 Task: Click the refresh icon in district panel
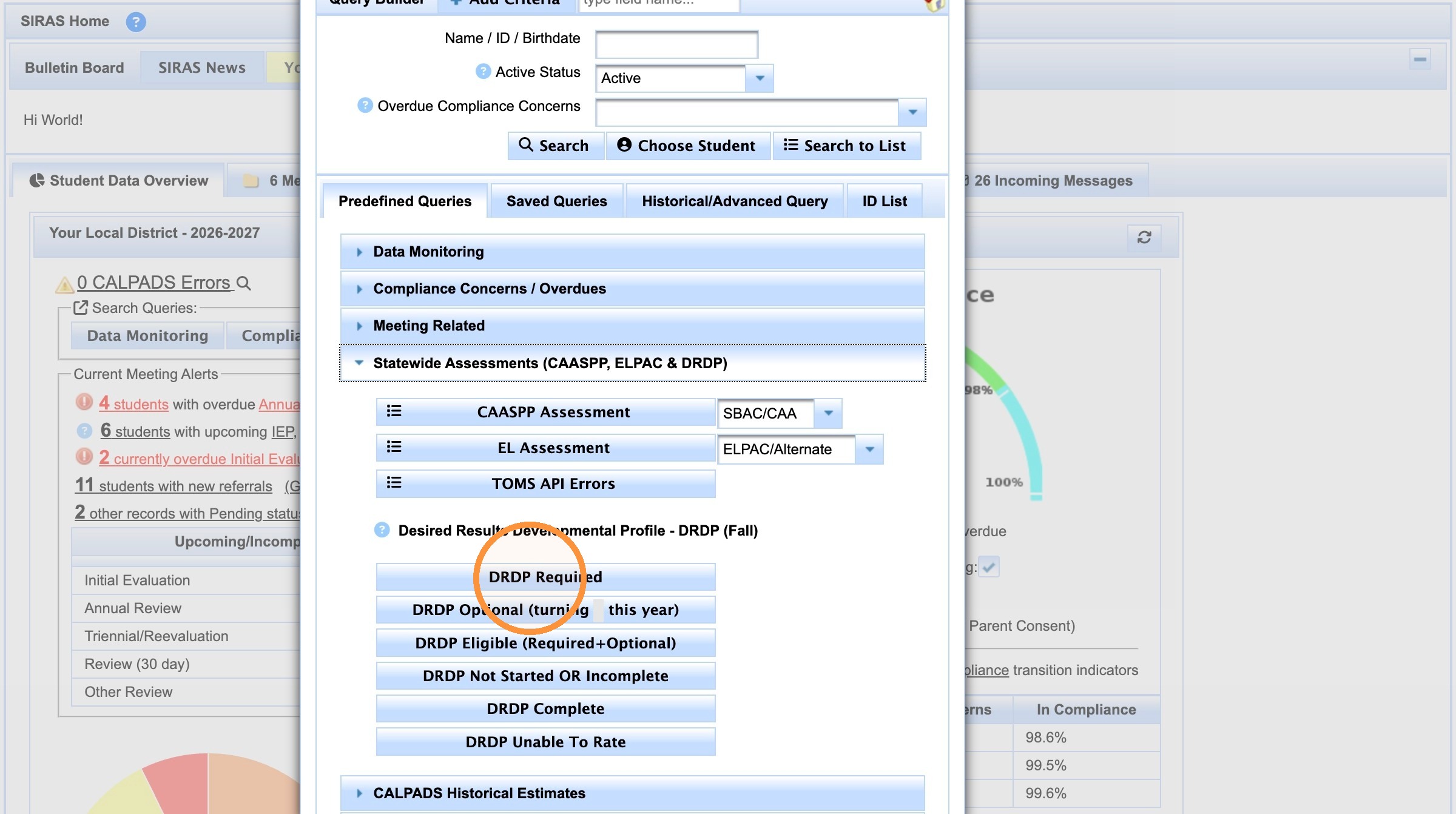click(x=1144, y=237)
